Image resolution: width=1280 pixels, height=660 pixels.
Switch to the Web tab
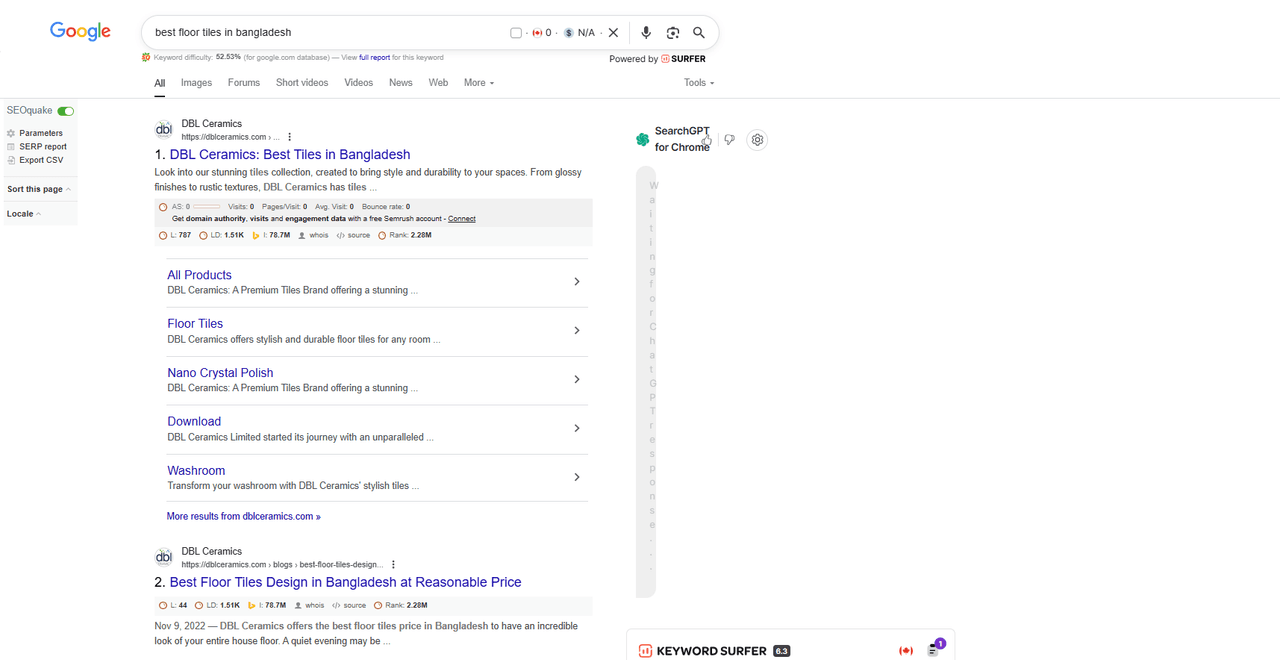pos(438,83)
